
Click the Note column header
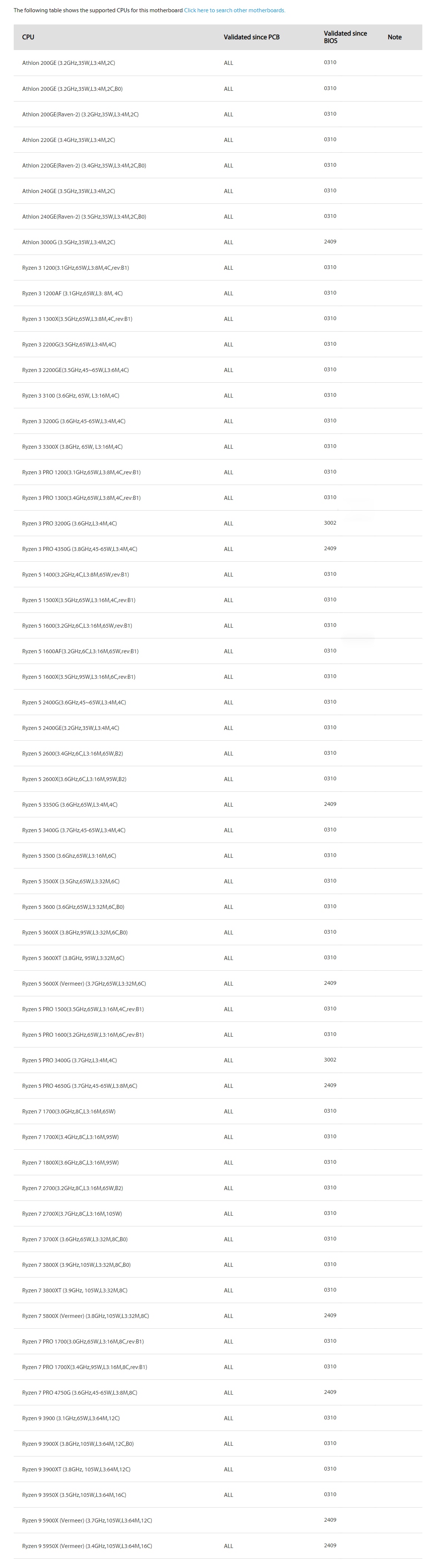[x=394, y=37]
